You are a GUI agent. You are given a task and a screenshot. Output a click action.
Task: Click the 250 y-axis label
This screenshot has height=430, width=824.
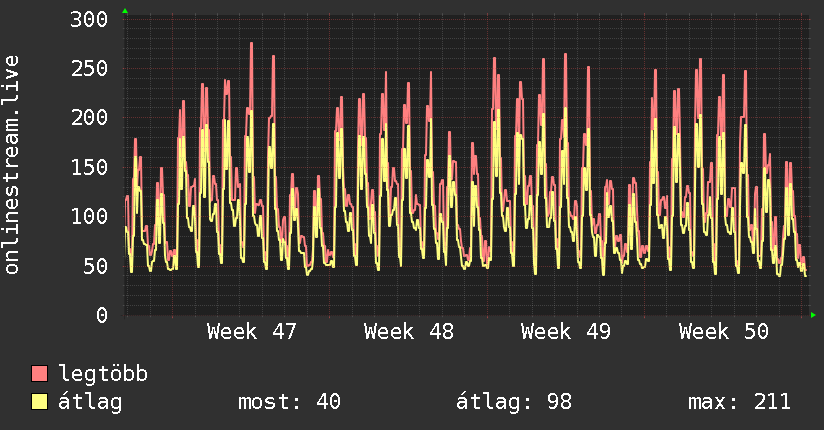coord(89,68)
